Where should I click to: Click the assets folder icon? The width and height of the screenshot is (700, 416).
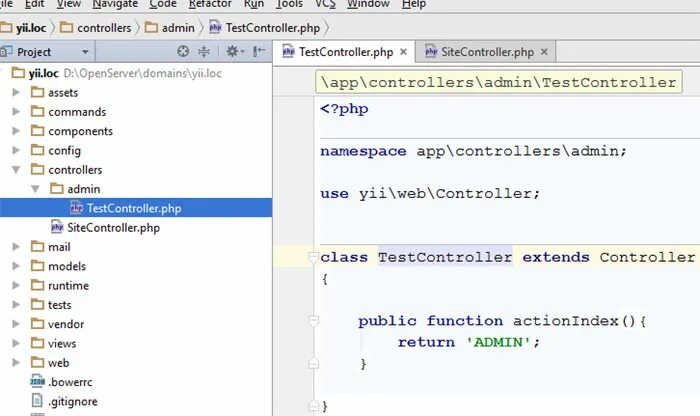tap(38, 92)
